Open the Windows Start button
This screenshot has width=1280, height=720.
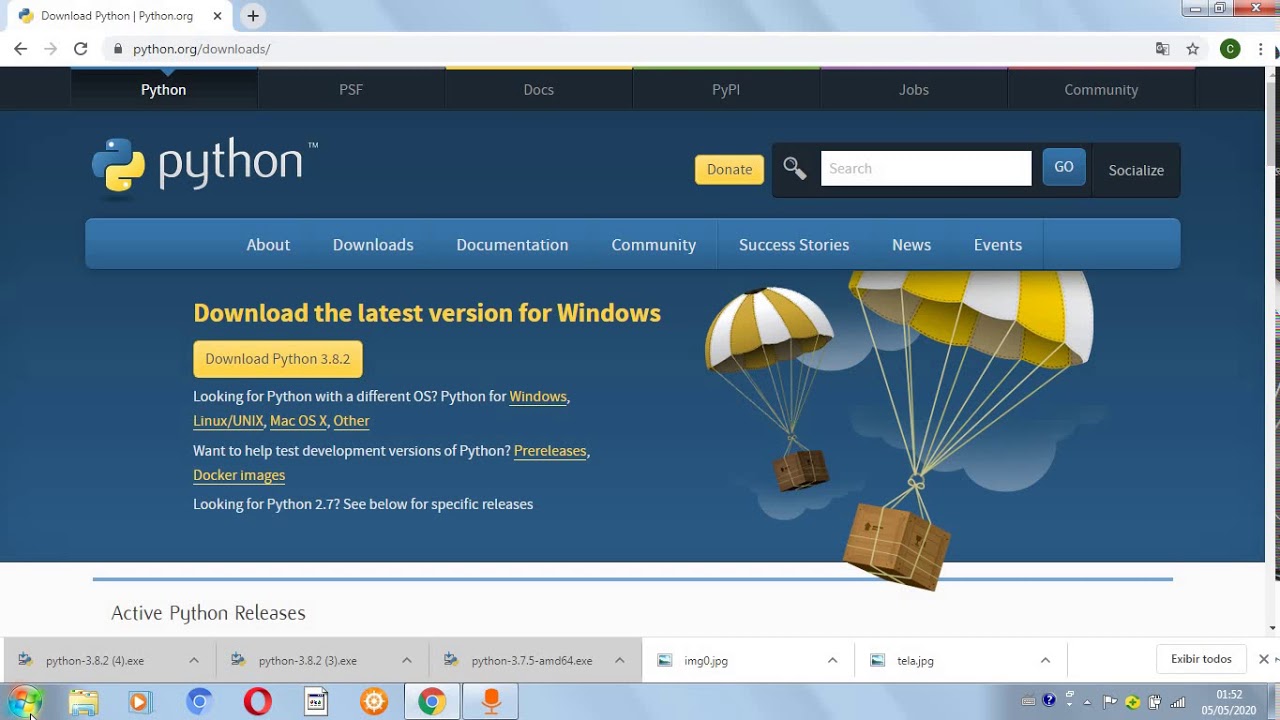click(x=24, y=702)
